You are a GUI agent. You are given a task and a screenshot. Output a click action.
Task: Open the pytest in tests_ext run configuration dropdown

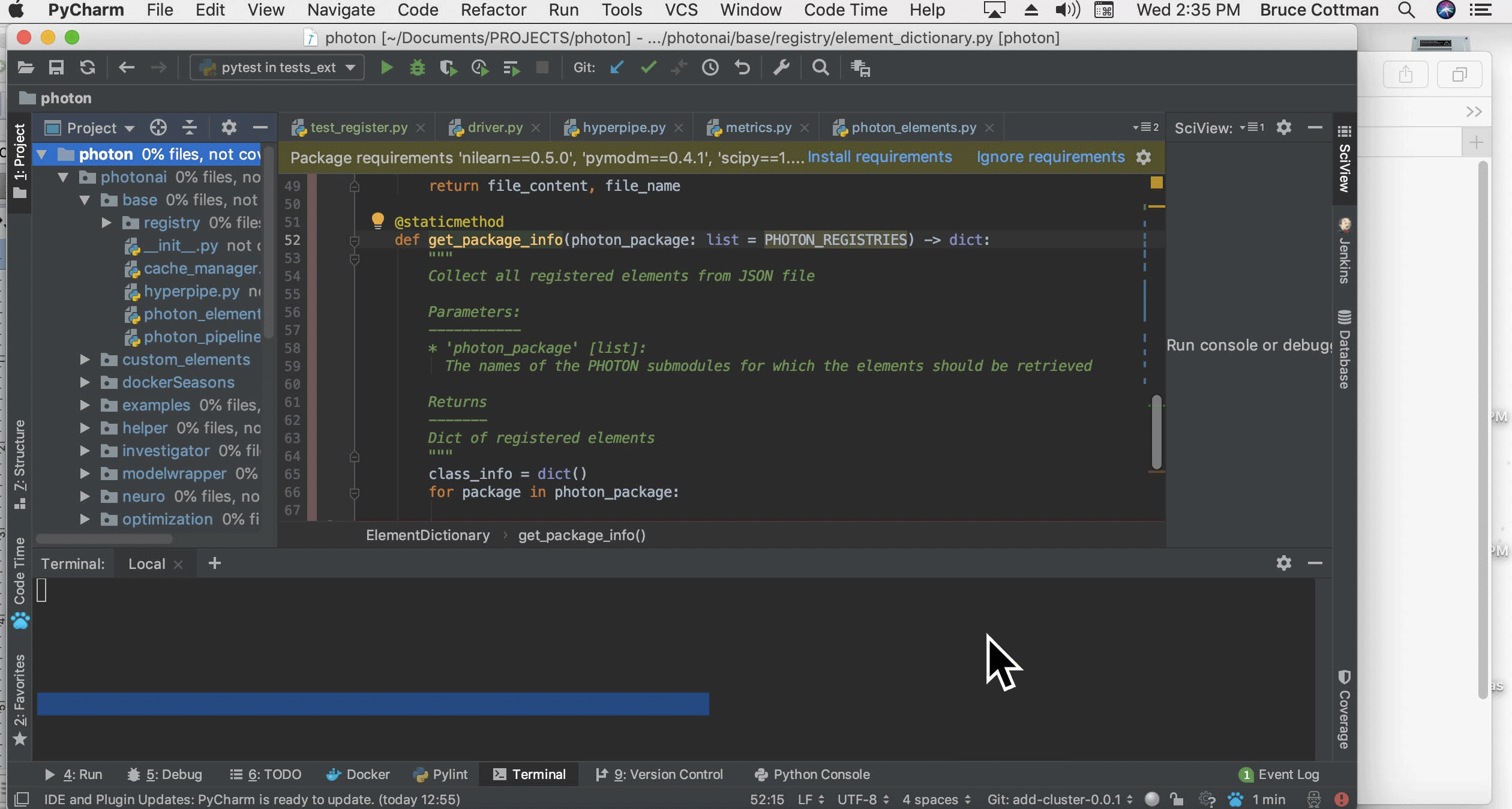(x=277, y=68)
